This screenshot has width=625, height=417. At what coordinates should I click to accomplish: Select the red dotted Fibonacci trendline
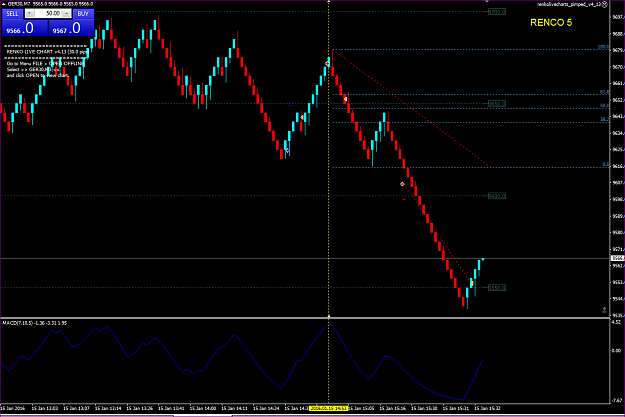(x=411, y=107)
